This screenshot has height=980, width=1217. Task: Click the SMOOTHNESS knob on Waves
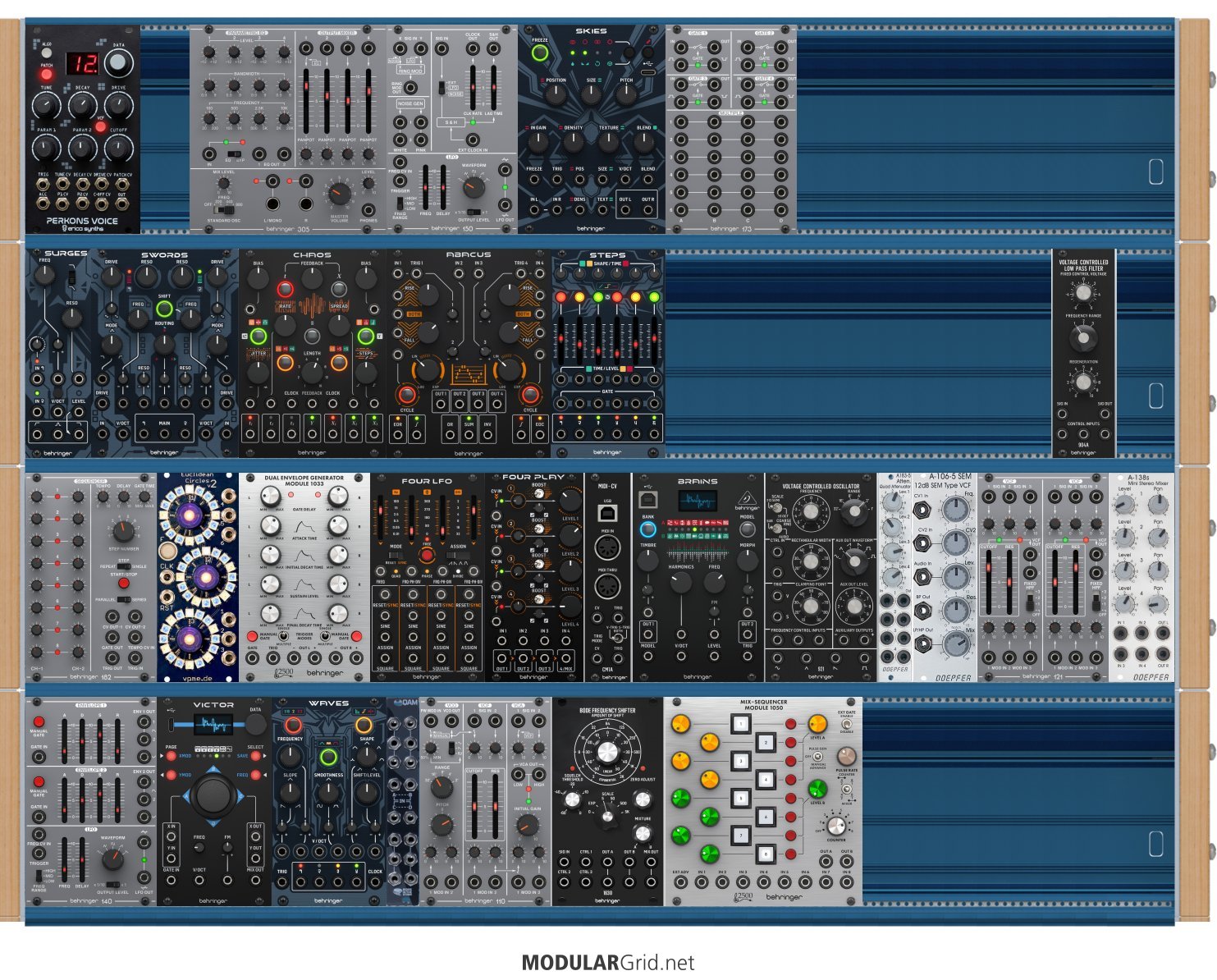328,793
